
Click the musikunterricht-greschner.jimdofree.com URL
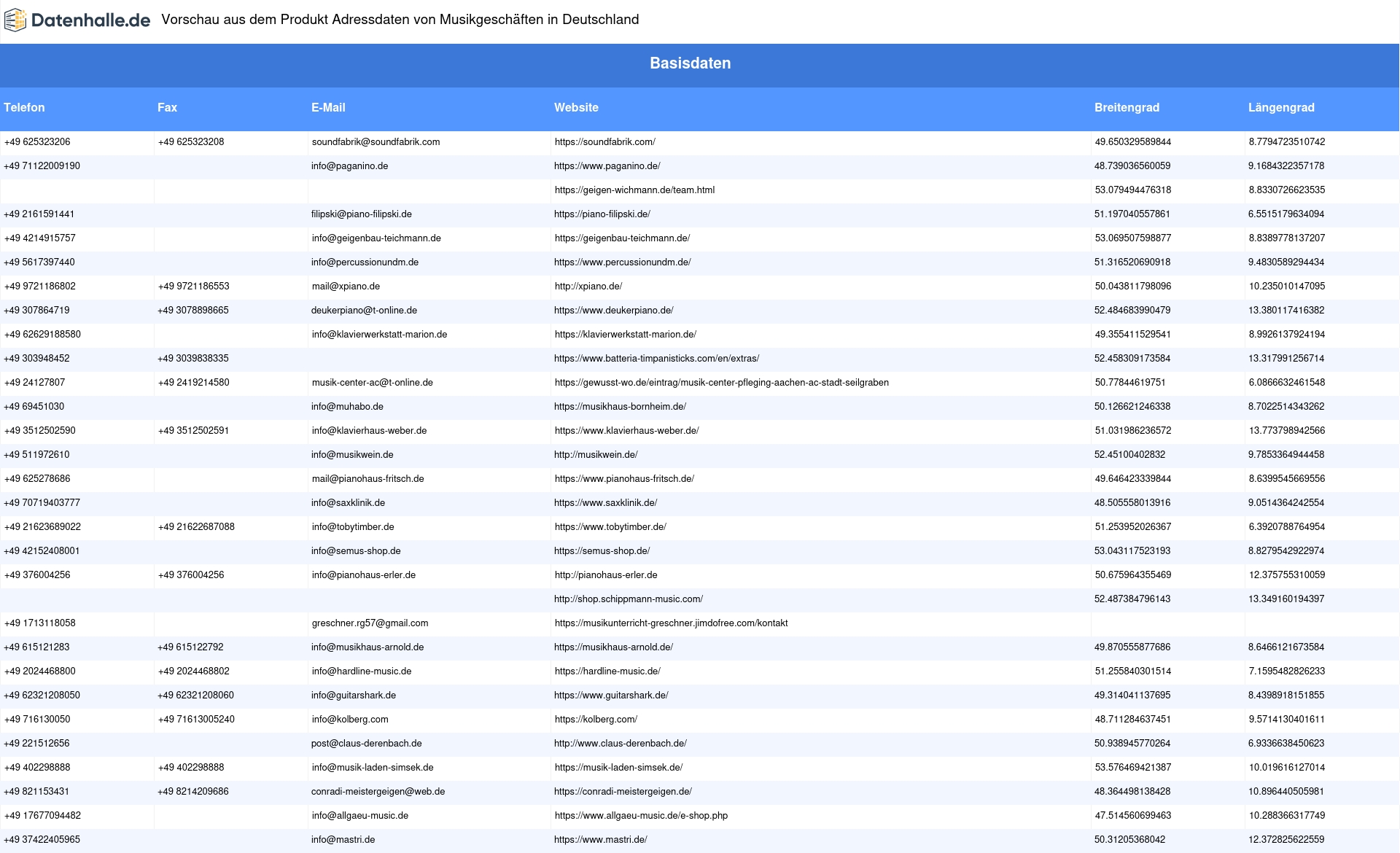click(671, 623)
